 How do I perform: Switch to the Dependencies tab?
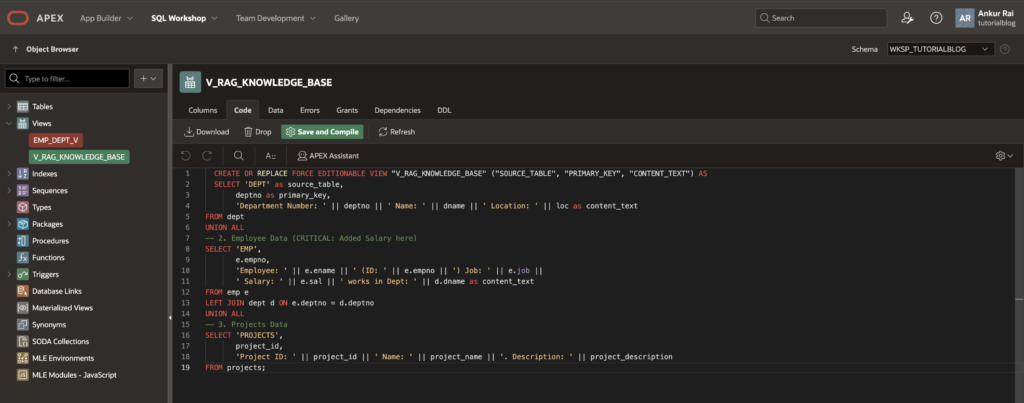(x=397, y=109)
